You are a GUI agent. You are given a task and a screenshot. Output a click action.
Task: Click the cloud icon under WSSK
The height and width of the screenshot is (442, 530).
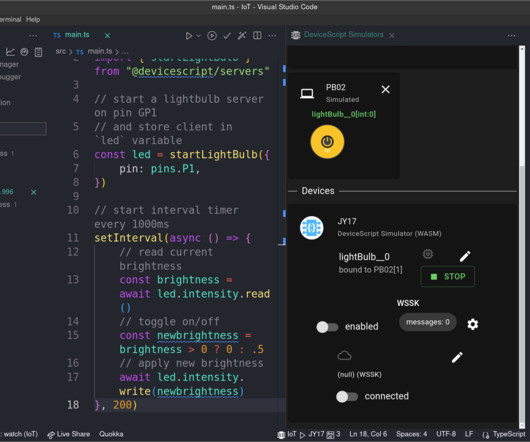pos(344,355)
